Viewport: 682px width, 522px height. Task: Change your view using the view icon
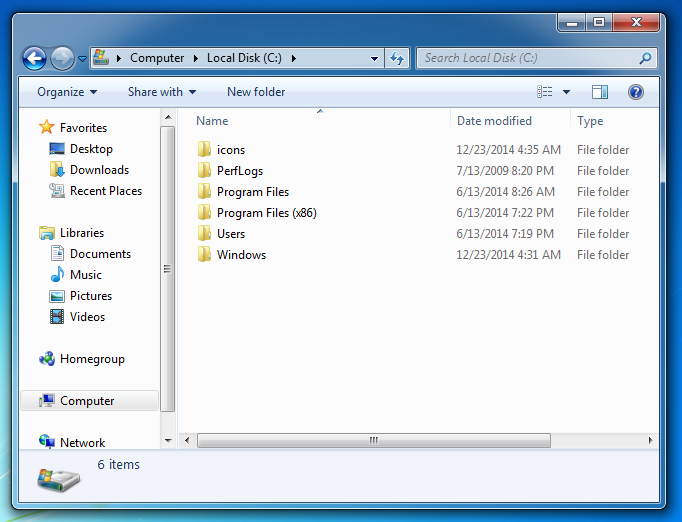point(545,92)
